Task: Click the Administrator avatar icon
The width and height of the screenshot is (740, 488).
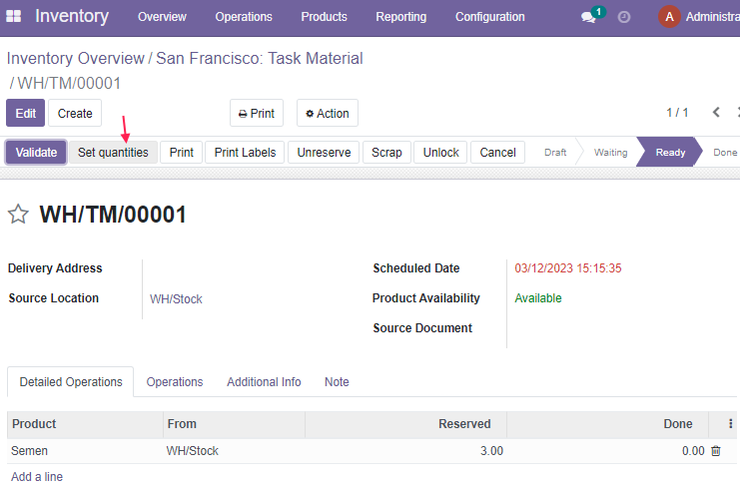Action: coord(669,17)
